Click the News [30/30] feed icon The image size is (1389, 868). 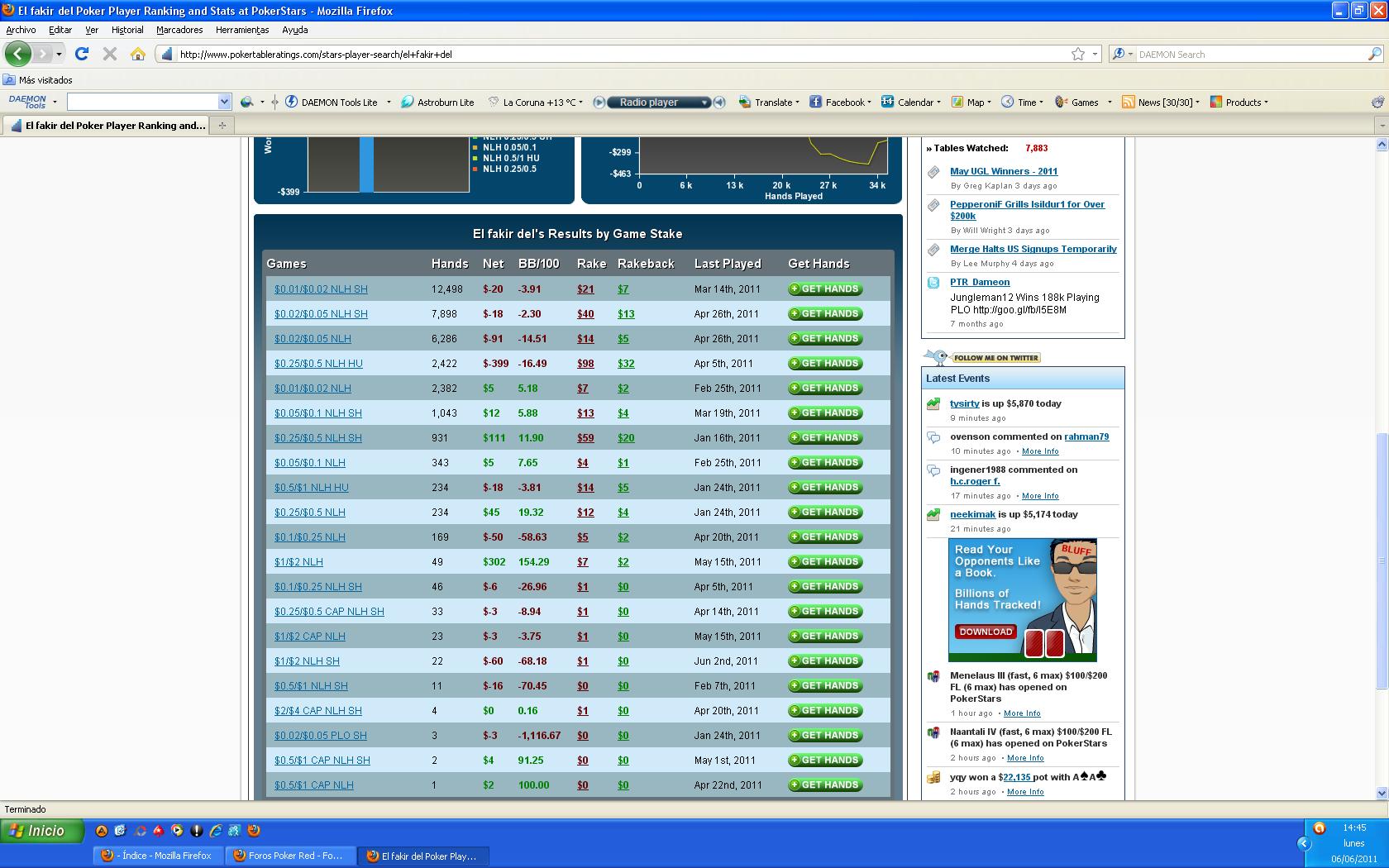click(1128, 102)
